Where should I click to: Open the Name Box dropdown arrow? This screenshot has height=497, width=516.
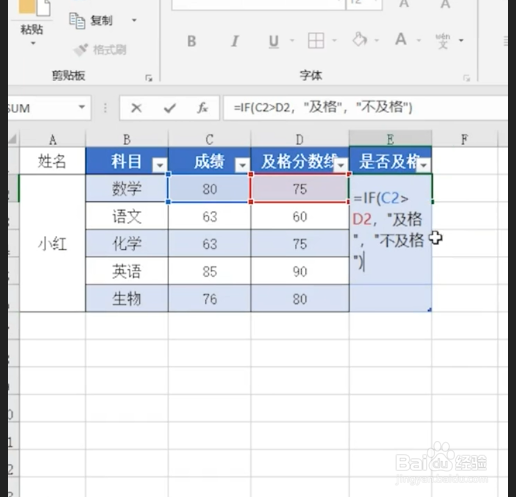(82, 107)
